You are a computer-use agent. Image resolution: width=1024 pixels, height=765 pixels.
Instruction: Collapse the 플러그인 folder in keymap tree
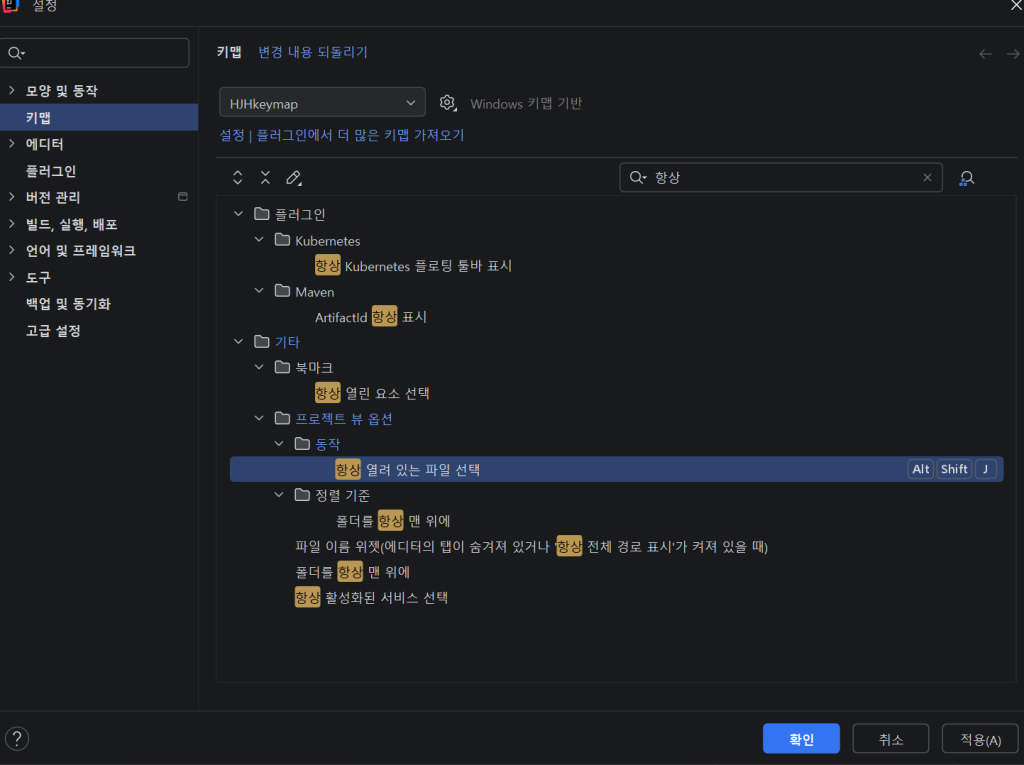[x=238, y=214]
